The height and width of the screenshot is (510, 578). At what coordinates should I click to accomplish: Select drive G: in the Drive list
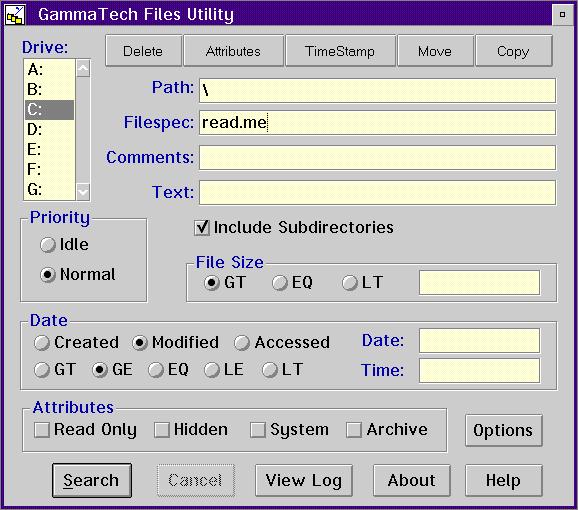tap(50, 189)
